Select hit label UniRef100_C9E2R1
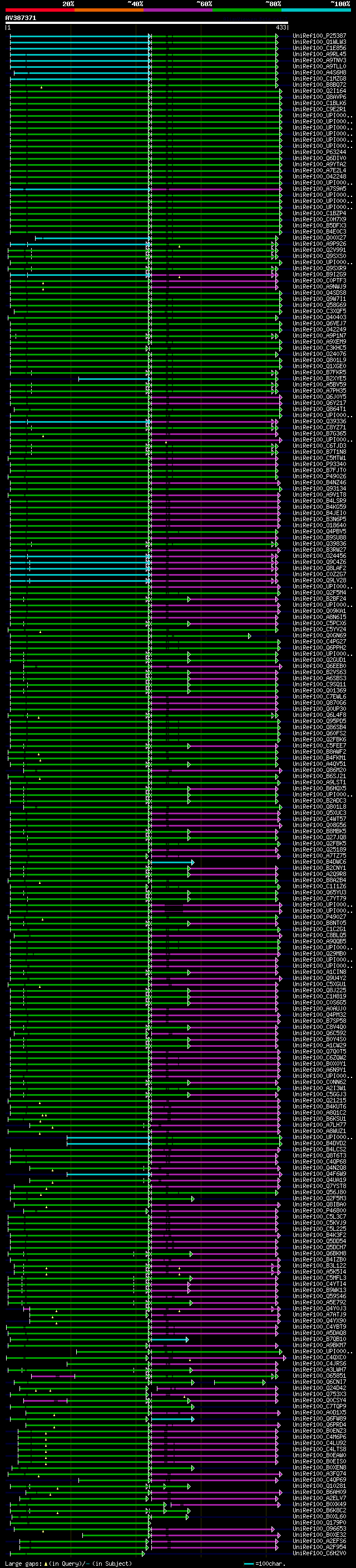Viewport: 356px width, 1568px height. 319,110
